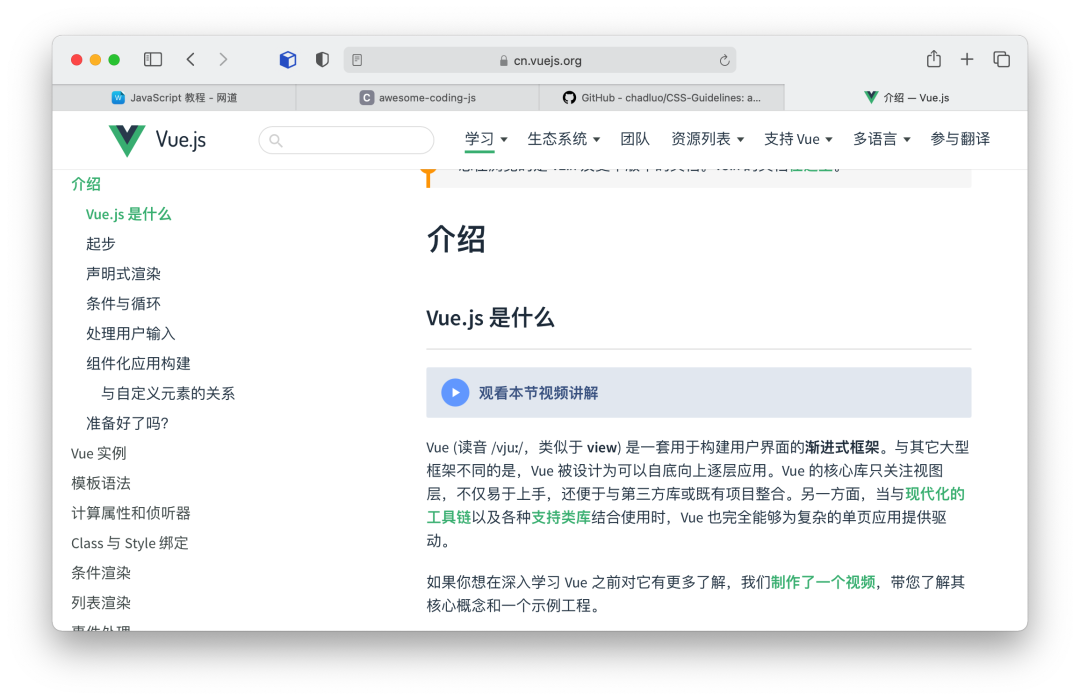Open the 制作了一个视频 link
The image size is (1080, 700).
(823, 582)
